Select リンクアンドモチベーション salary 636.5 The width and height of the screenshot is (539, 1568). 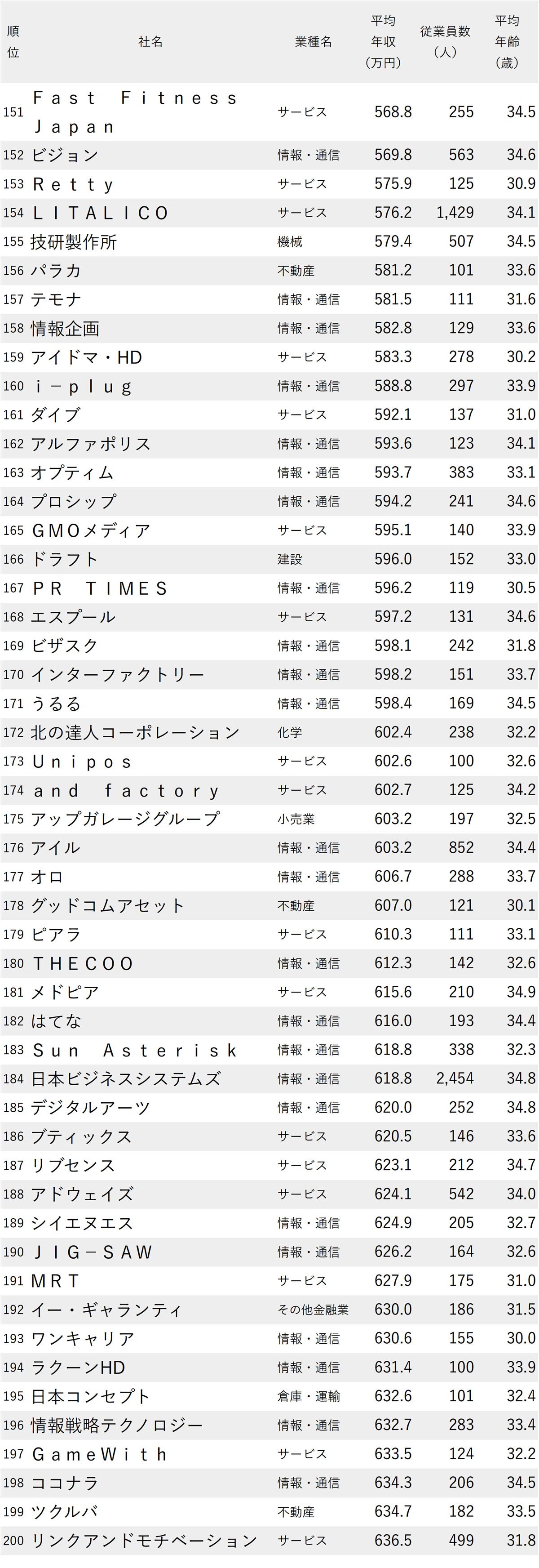click(393, 1541)
